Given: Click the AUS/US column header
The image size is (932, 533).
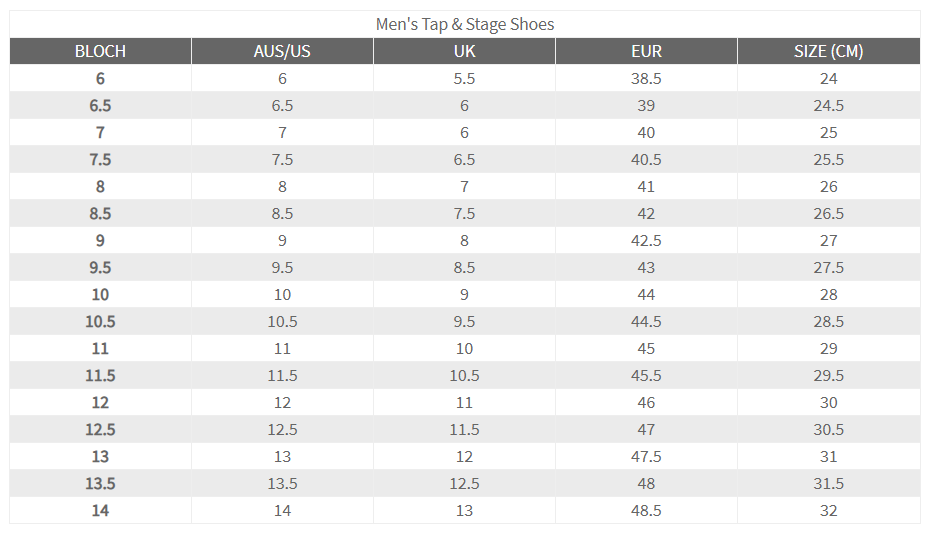Looking at the screenshot, I should coord(282,51).
